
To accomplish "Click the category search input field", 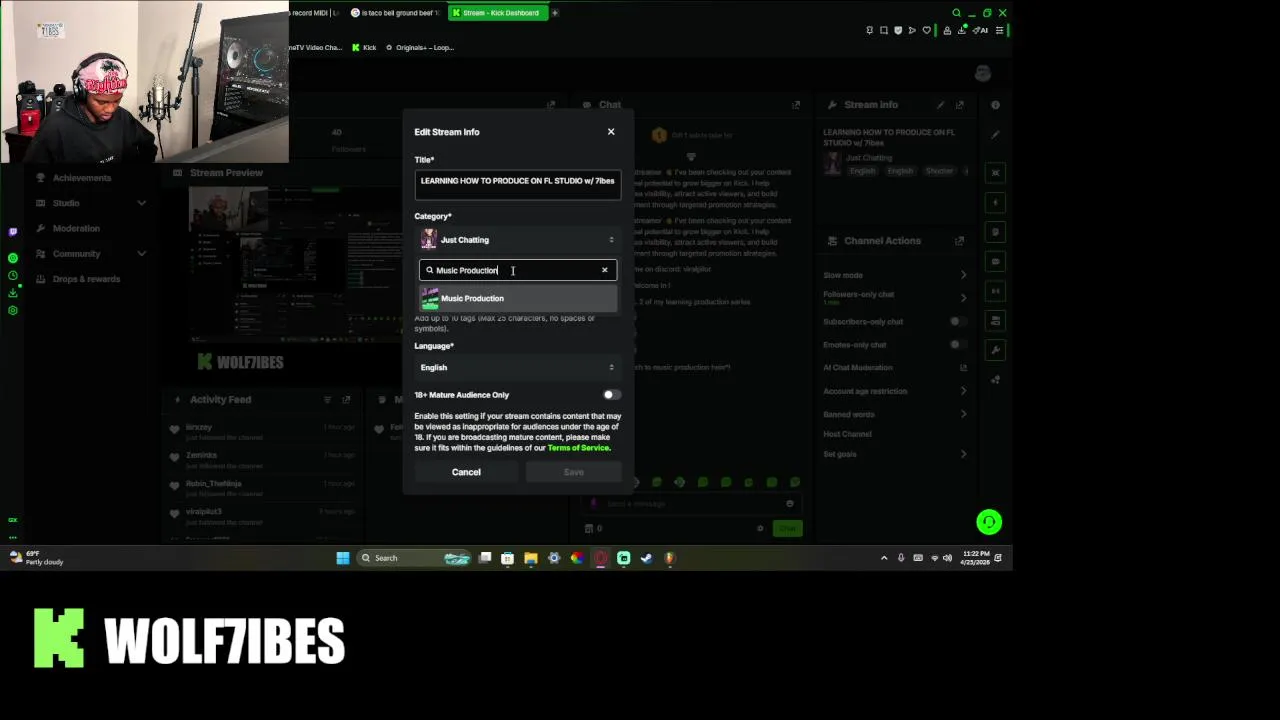I will point(515,270).
